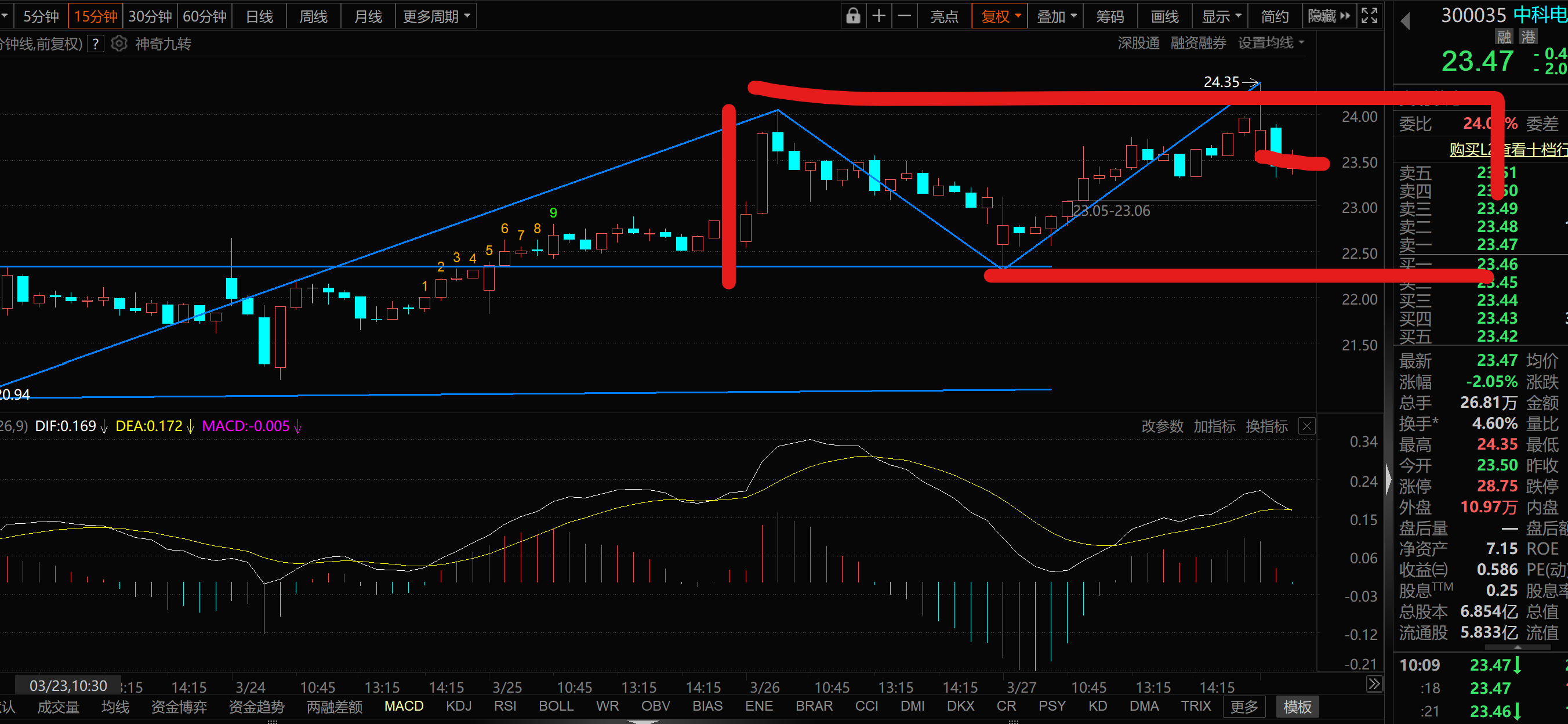The image size is (1568, 724).
Task: Click previous stock left arrow icon
Action: point(1406,21)
